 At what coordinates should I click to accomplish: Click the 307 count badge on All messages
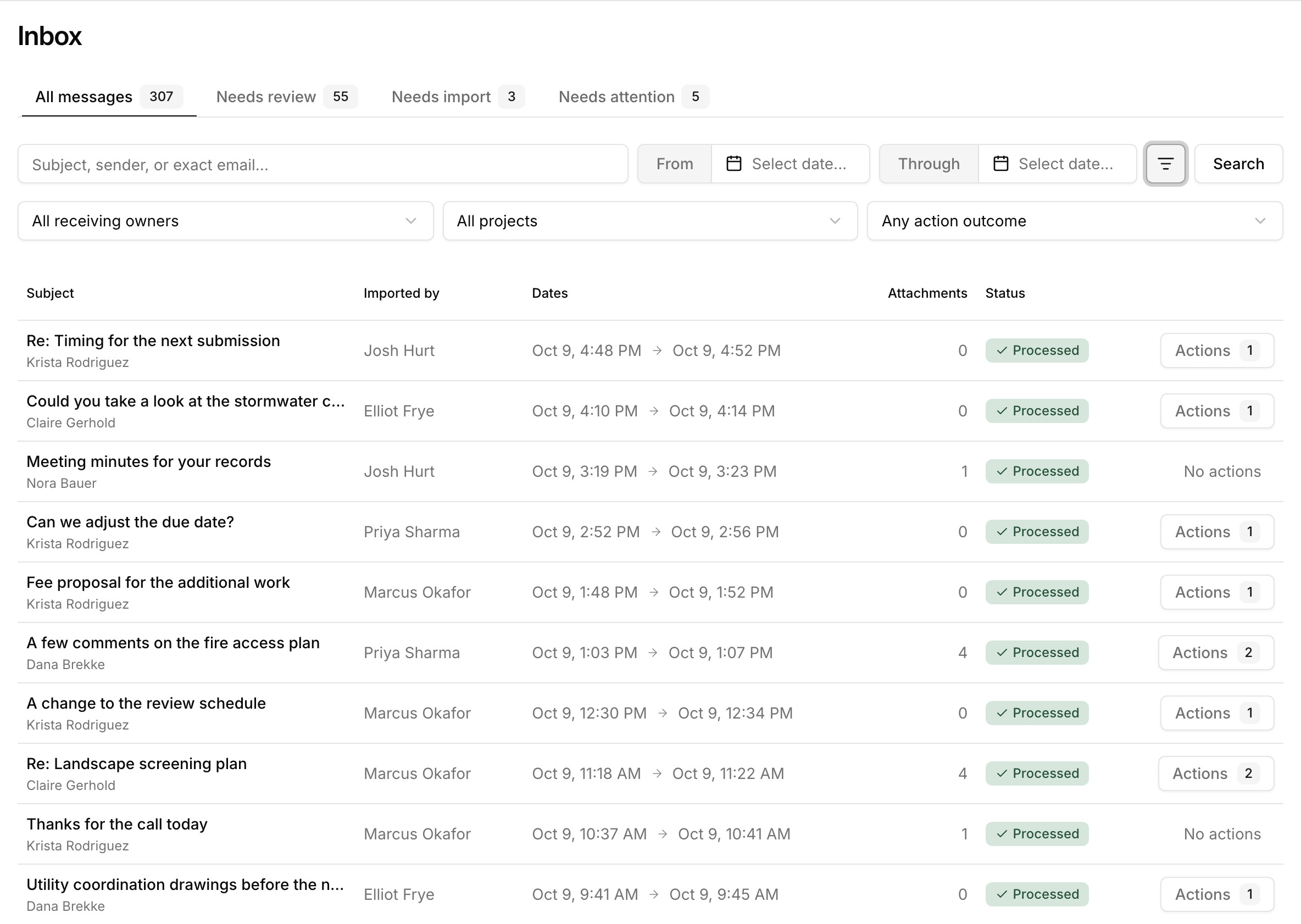(161, 97)
